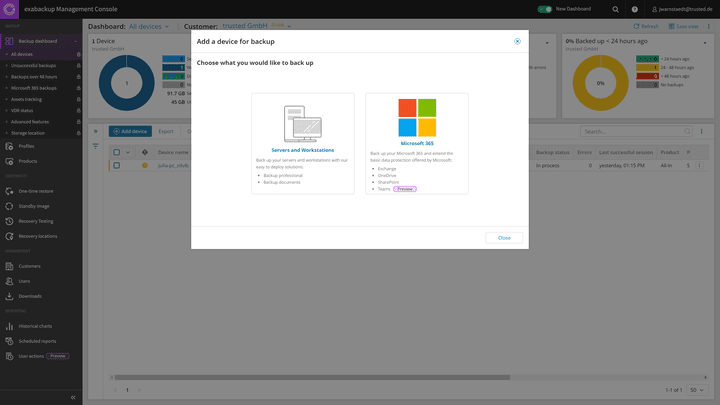Tick checkbox for julia-pc row
Image resolution: width=720 pixels, height=405 pixels.
click(x=117, y=165)
